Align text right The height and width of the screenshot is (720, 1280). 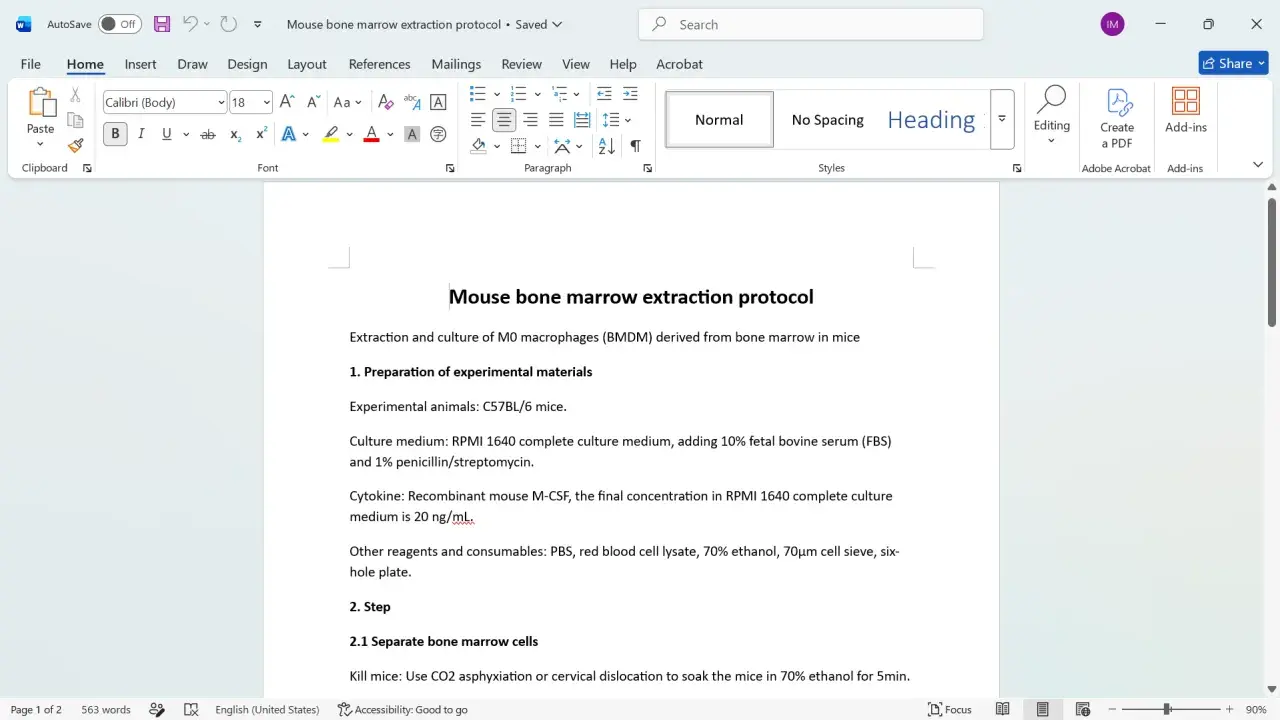(x=530, y=120)
